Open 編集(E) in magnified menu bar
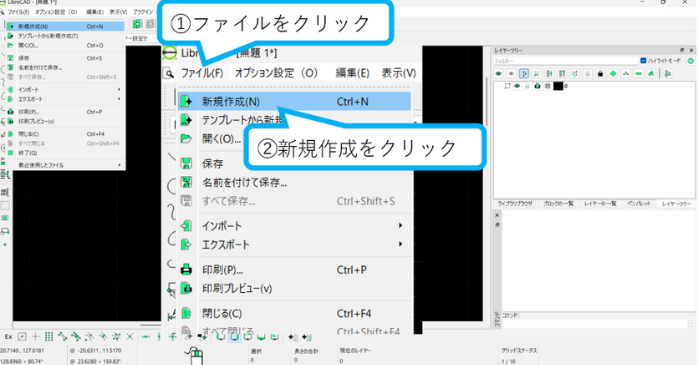The image size is (698, 365). point(353,73)
